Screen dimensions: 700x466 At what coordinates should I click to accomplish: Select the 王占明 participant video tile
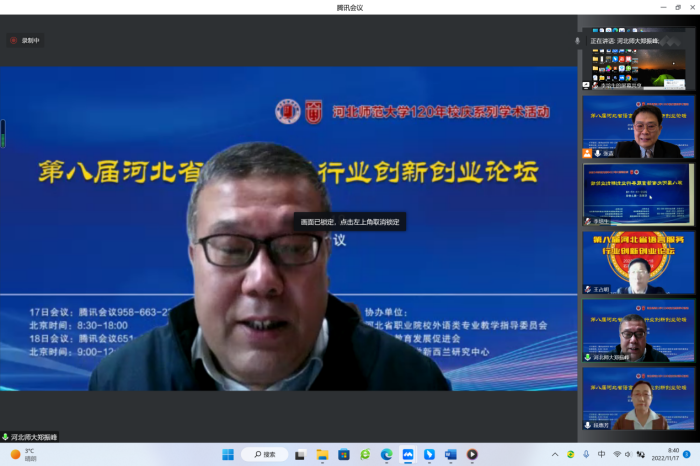click(x=638, y=263)
